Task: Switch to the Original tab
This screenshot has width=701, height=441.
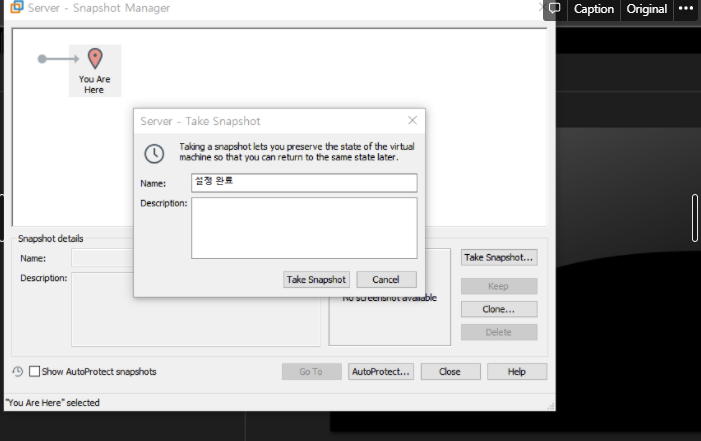Action: 646,9
